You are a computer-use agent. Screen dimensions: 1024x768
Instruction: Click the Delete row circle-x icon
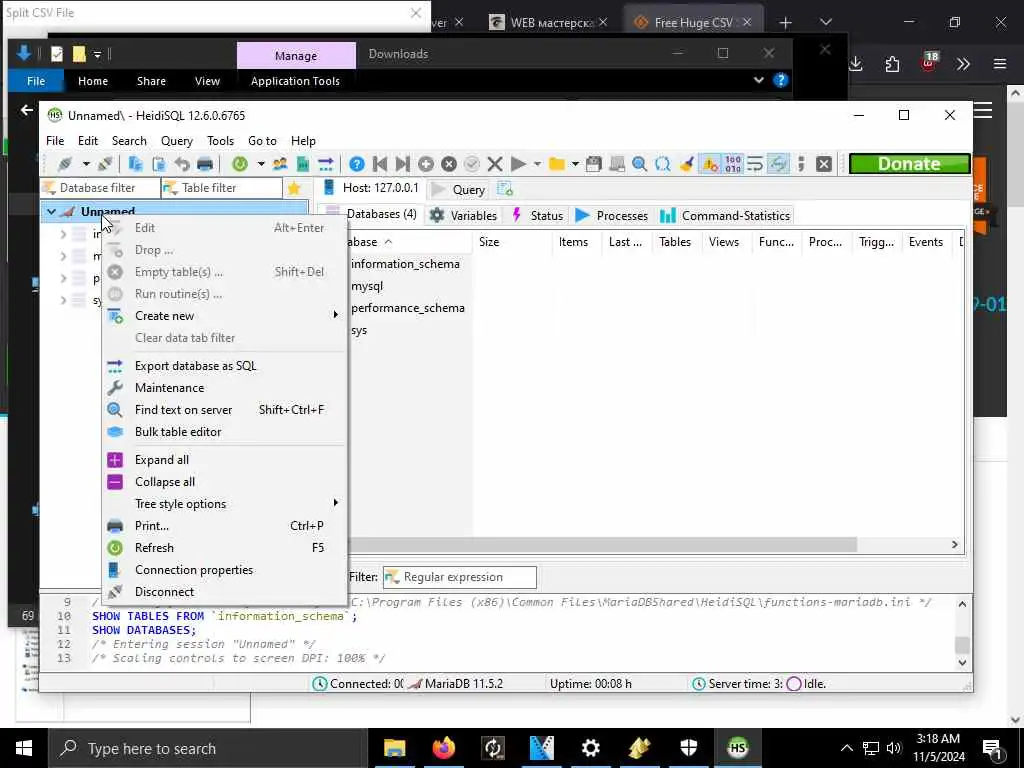(x=449, y=164)
